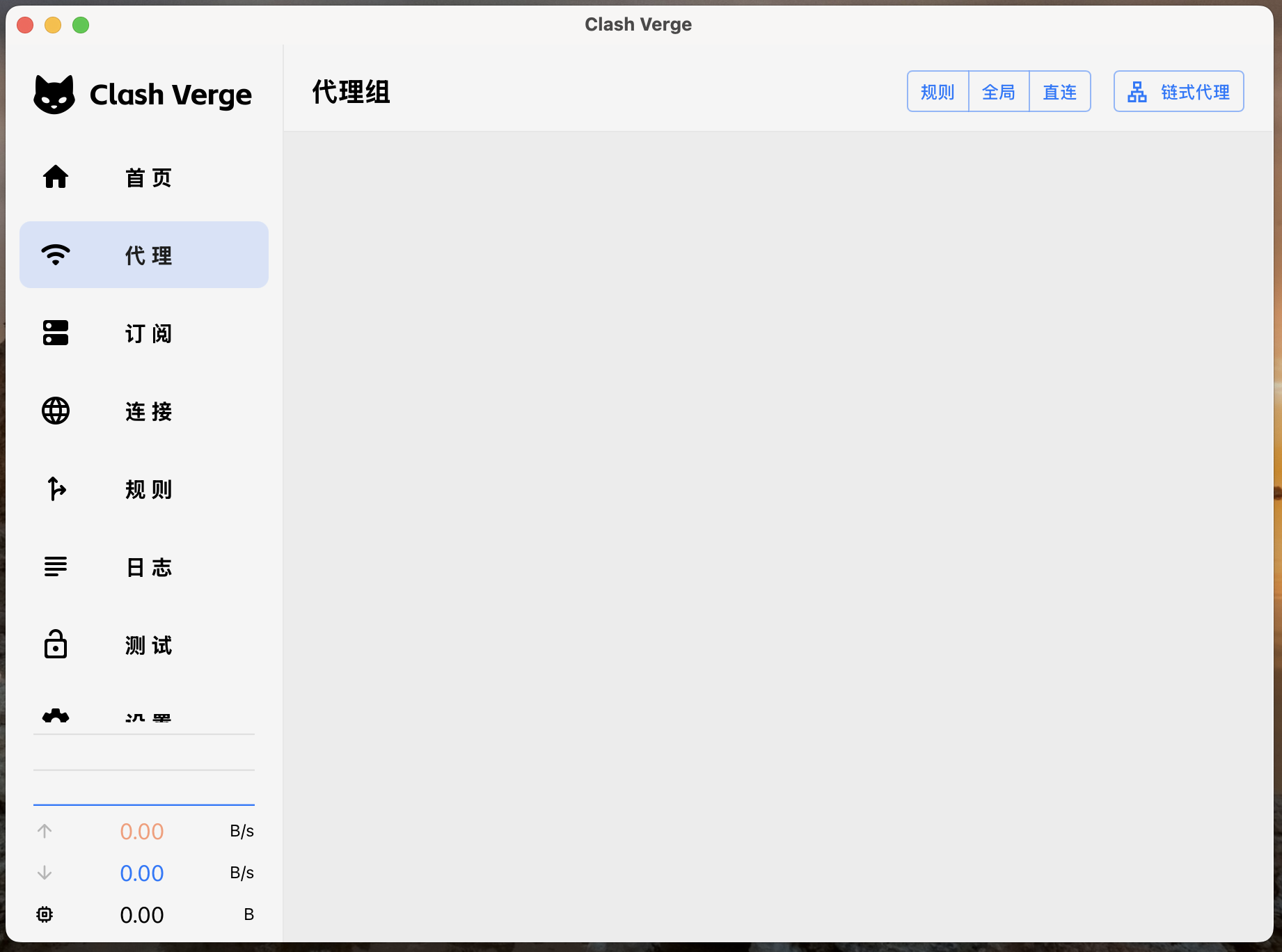Click the server icon for 订阅
Image resolution: width=1282 pixels, height=952 pixels.
click(x=56, y=333)
